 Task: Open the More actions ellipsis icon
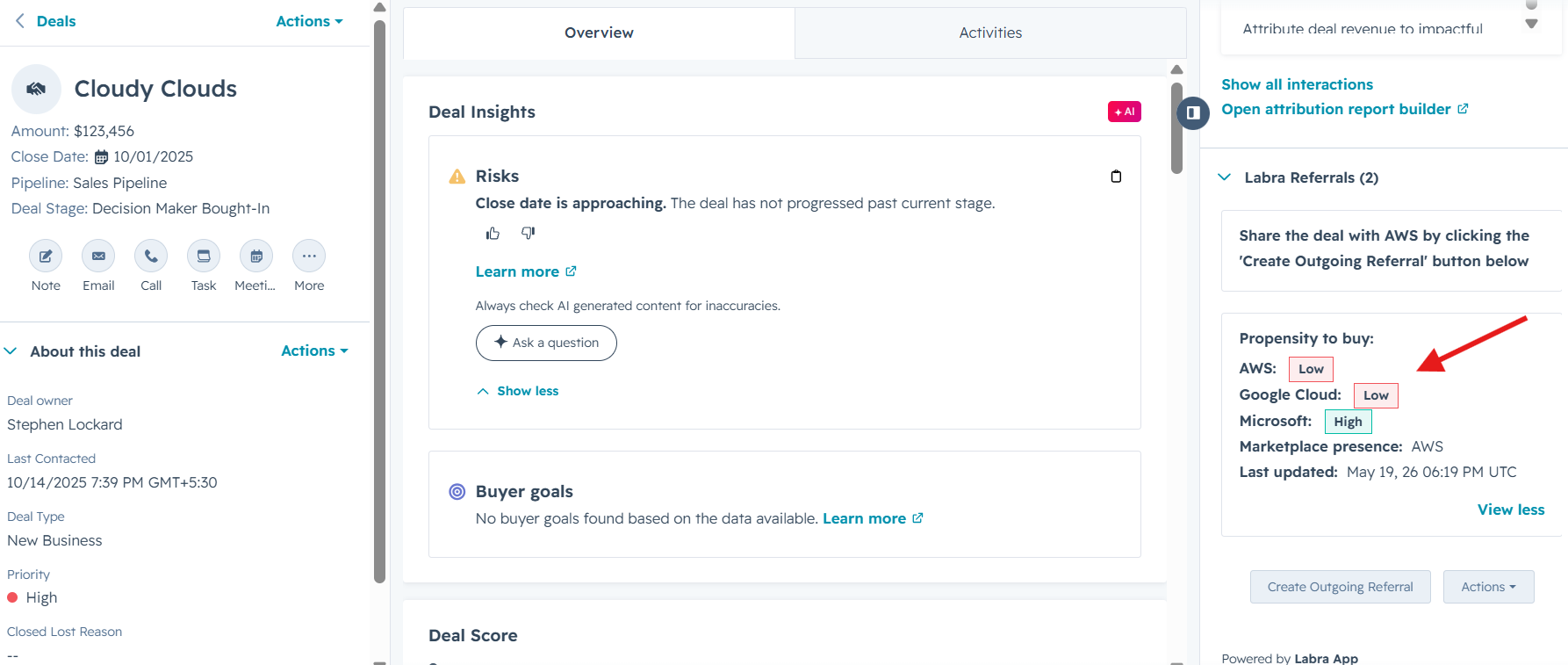tap(309, 257)
